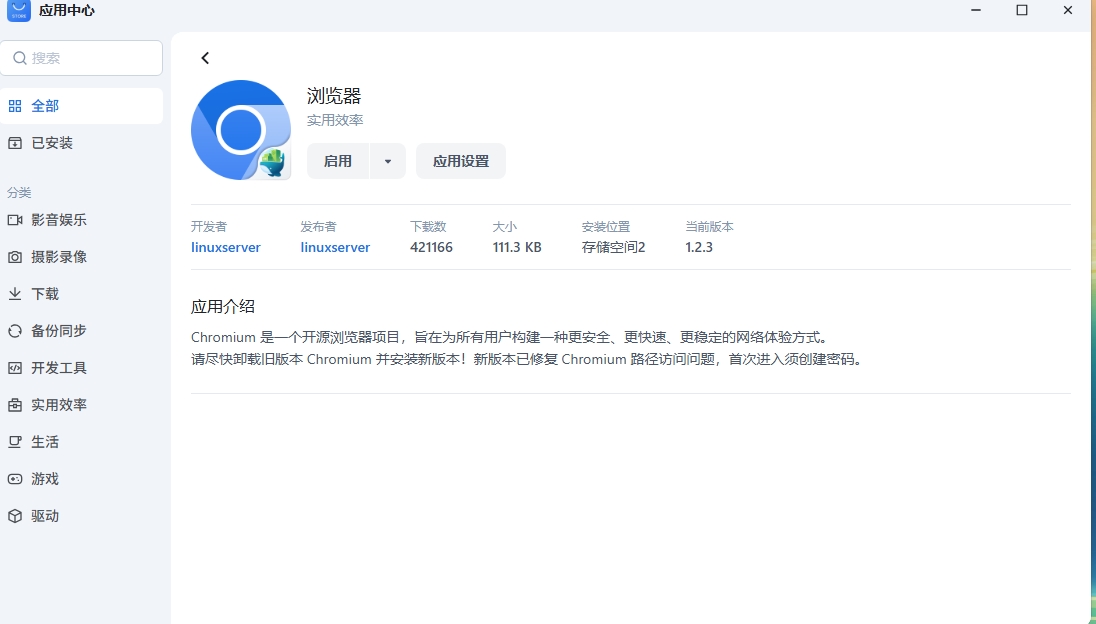This screenshot has height=624, width=1096.
Task: Close the App Center window
Action: click(1067, 10)
